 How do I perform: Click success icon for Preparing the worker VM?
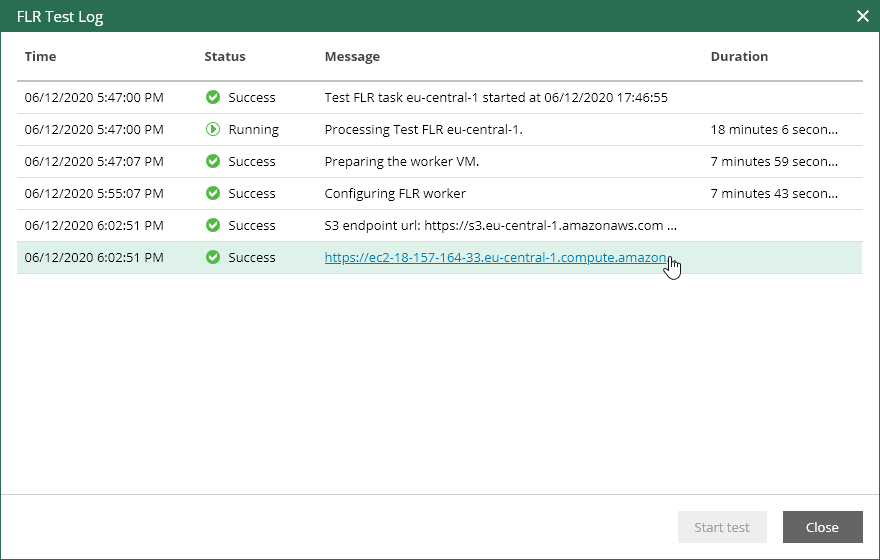[x=212, y=161]
